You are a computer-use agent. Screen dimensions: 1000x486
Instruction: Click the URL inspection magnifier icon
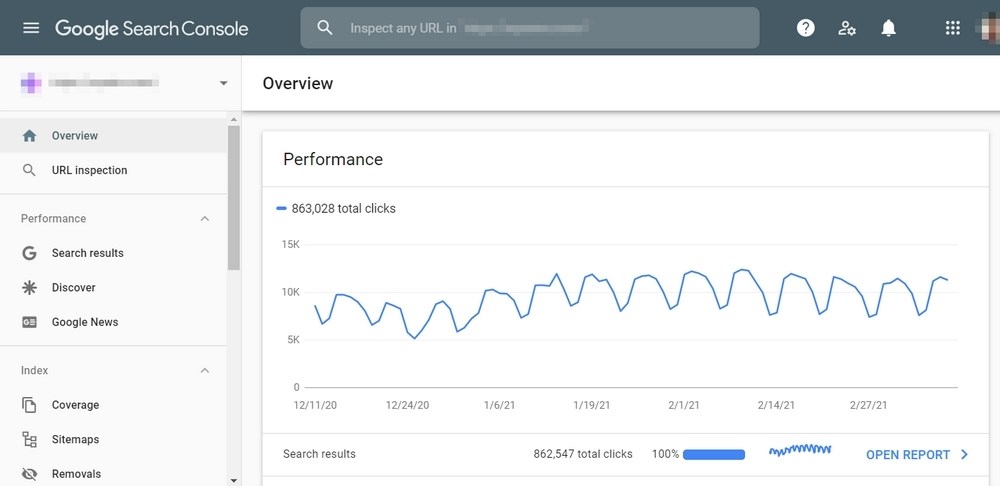[x=29, y=170]
